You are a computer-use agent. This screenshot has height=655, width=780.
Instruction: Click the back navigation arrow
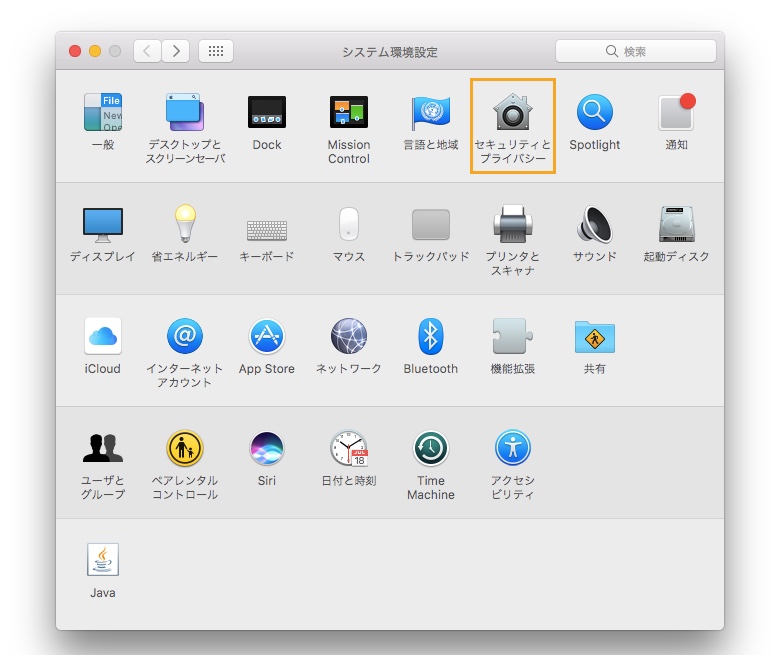[x=147, y=51]
